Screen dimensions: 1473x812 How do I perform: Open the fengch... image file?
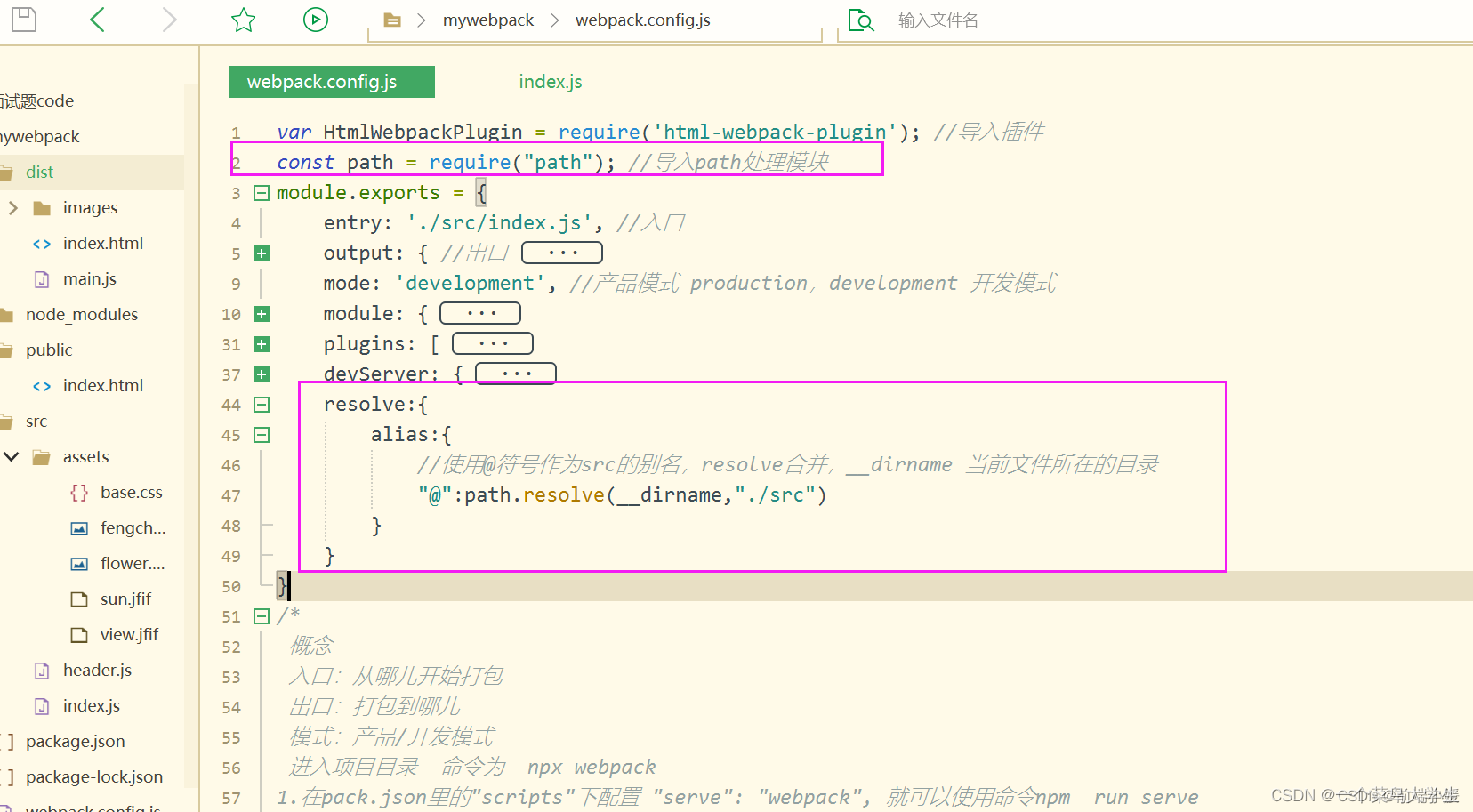[133, 527]
